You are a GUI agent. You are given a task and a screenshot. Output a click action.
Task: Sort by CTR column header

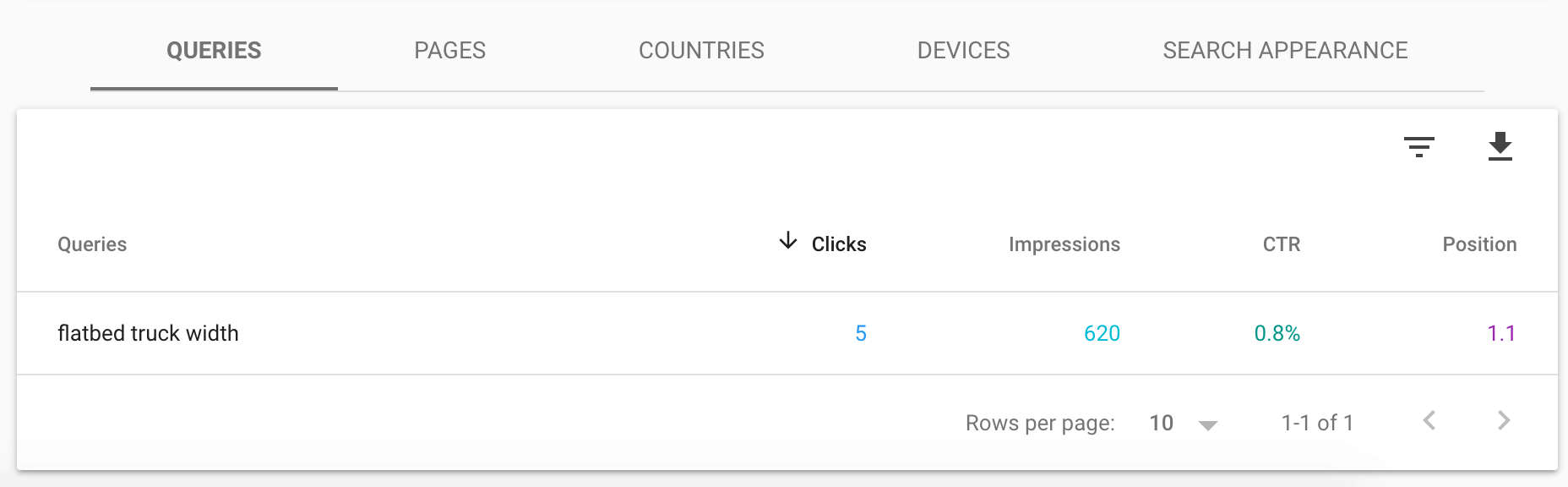pos(1281,244)
